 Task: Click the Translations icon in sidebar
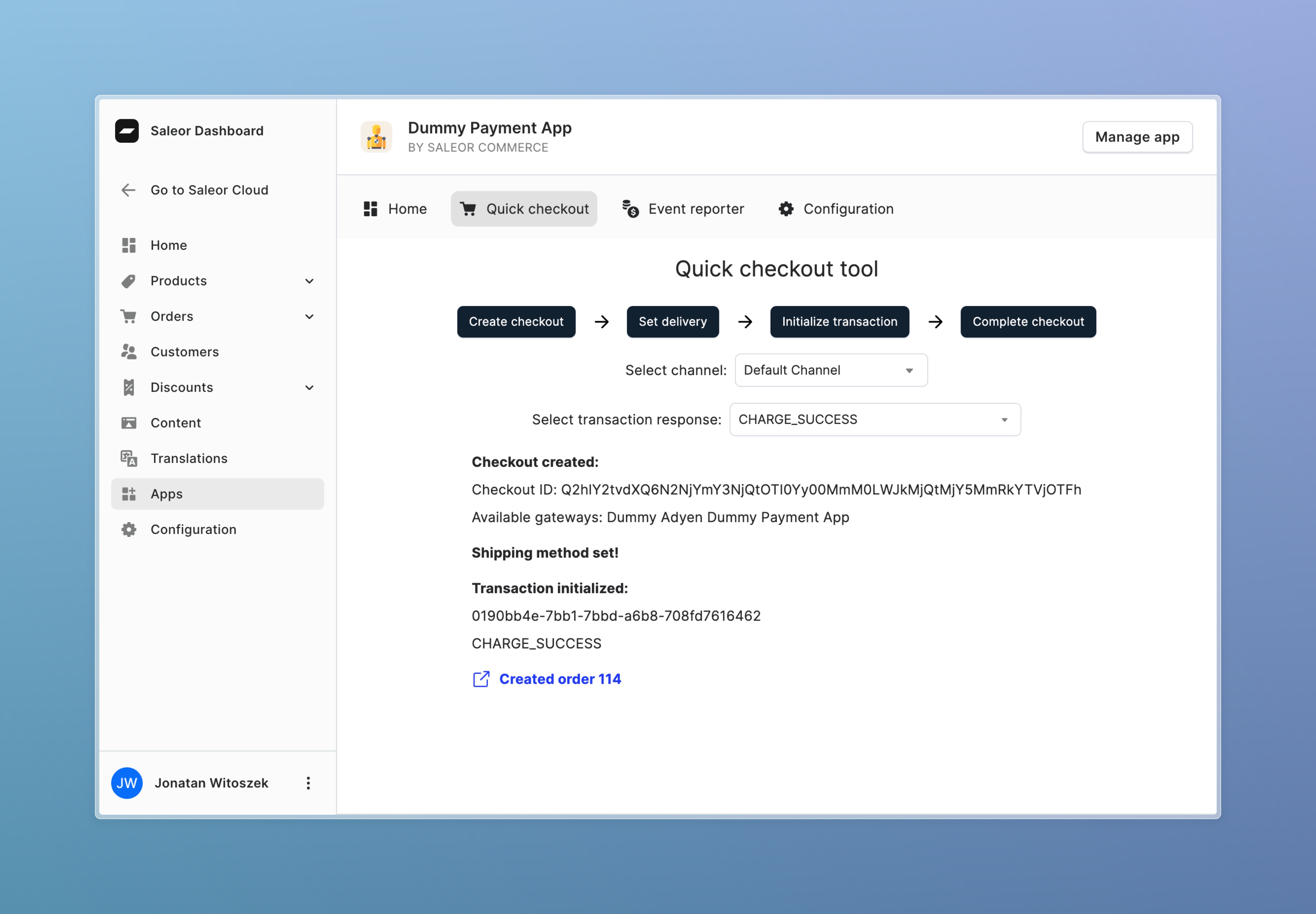(128, 458)
